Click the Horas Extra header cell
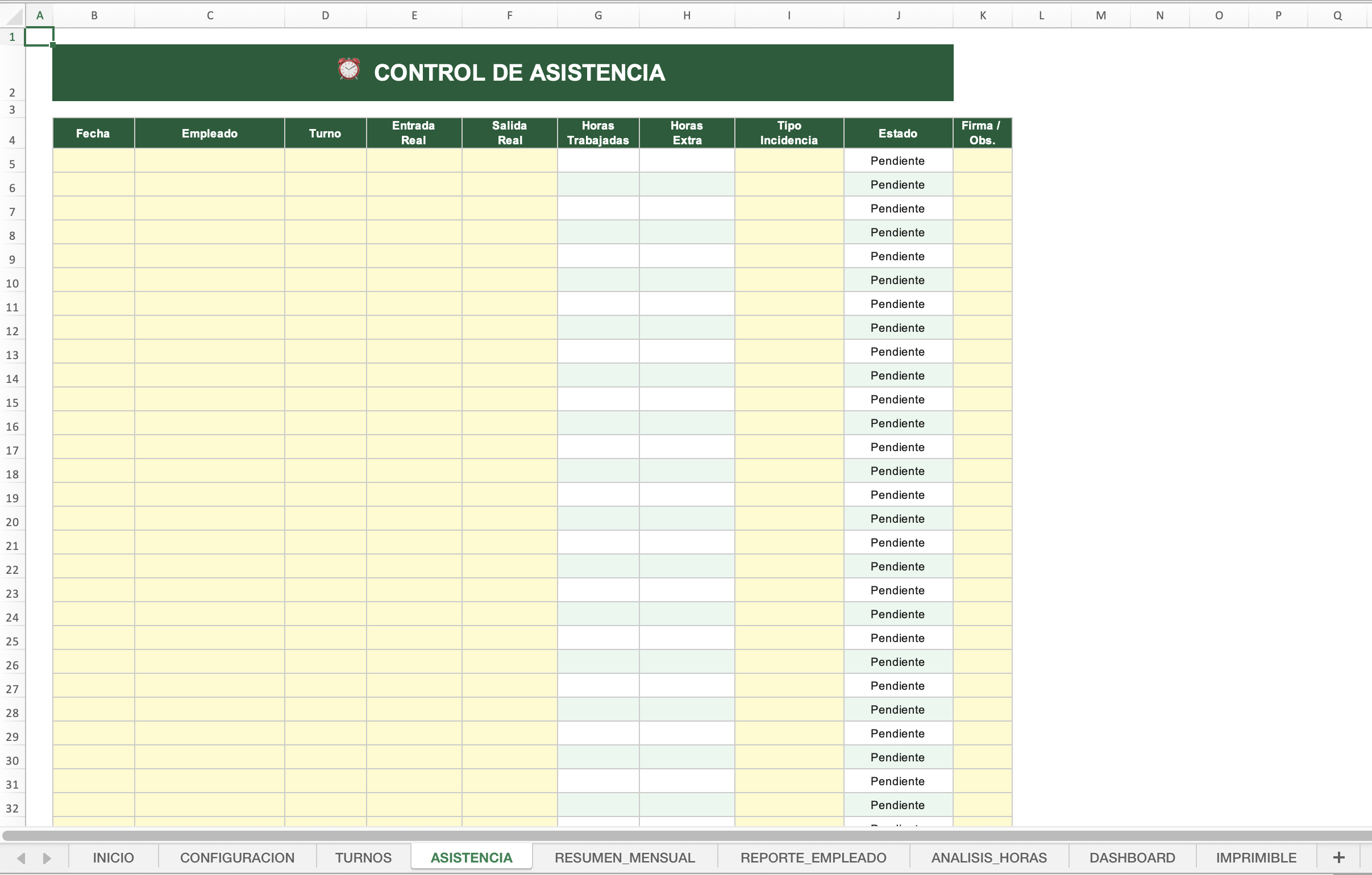The width and height of the screenshot is (1372, 875). pos(687,134)
